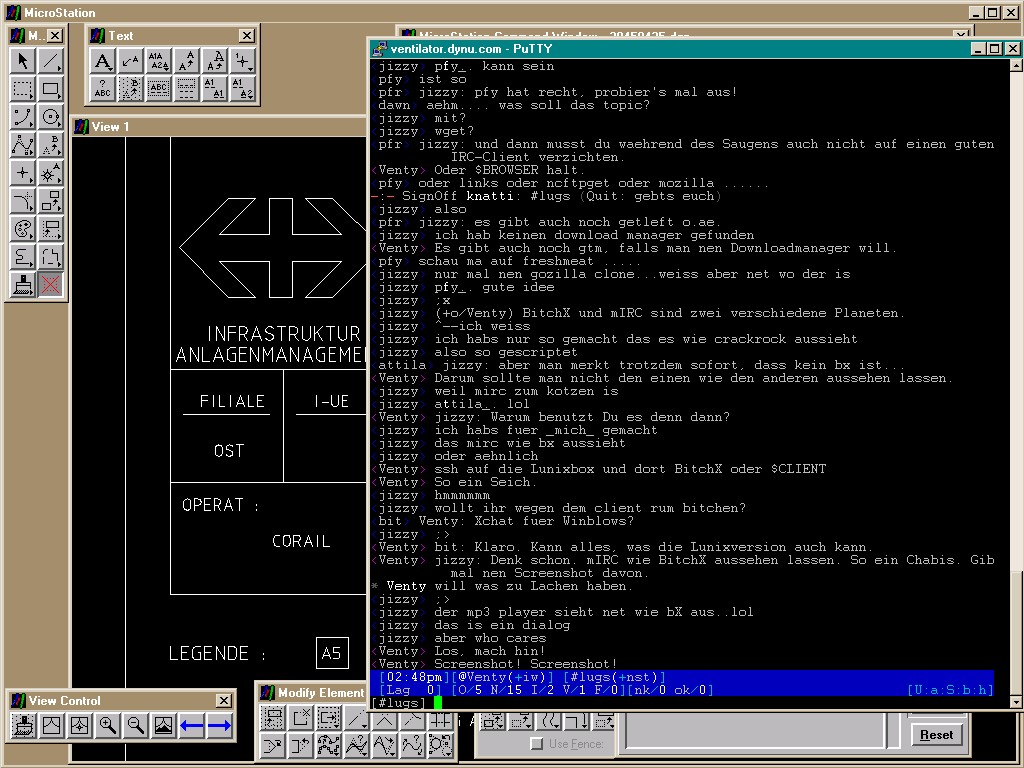Click the zigzag A with arrow Modify tool
Image resolution: width=1024 pixels, height=768 pixels.
pos(385,746)
